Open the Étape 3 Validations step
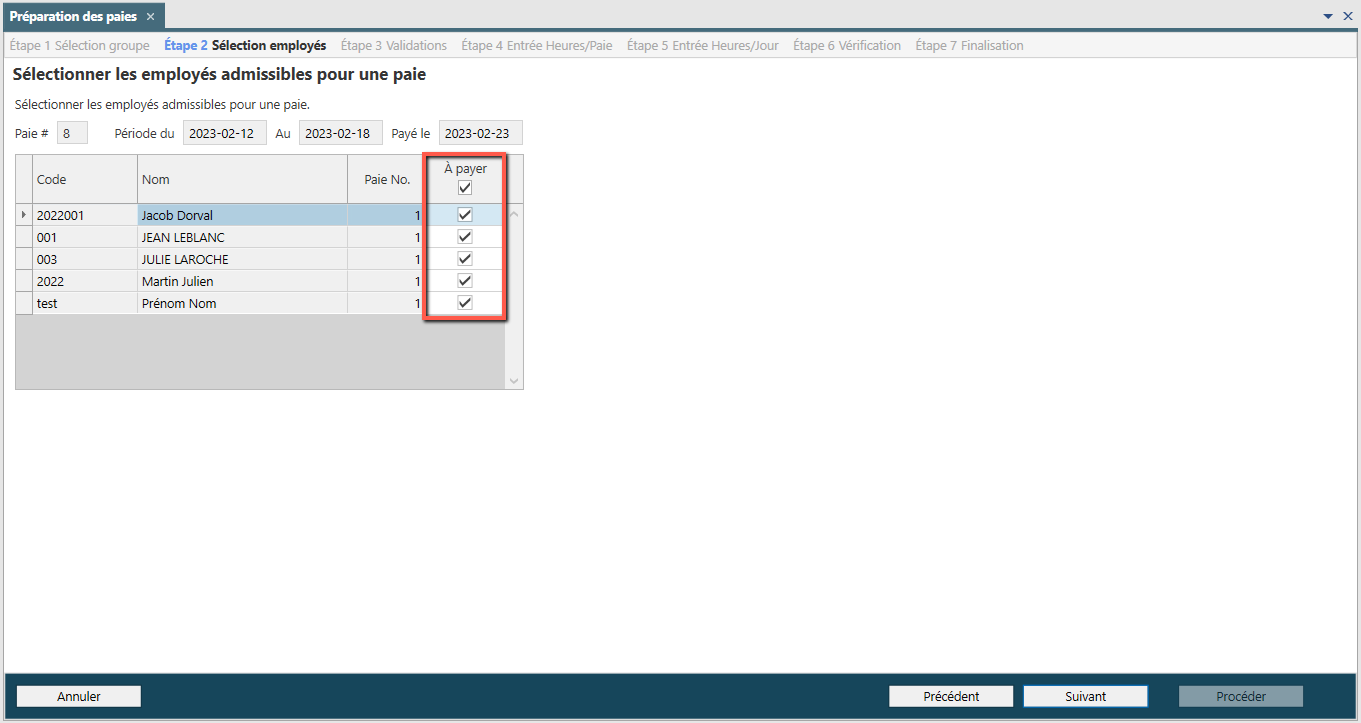This screenshot has width=1361, height=723. click(x=394, y=45)
